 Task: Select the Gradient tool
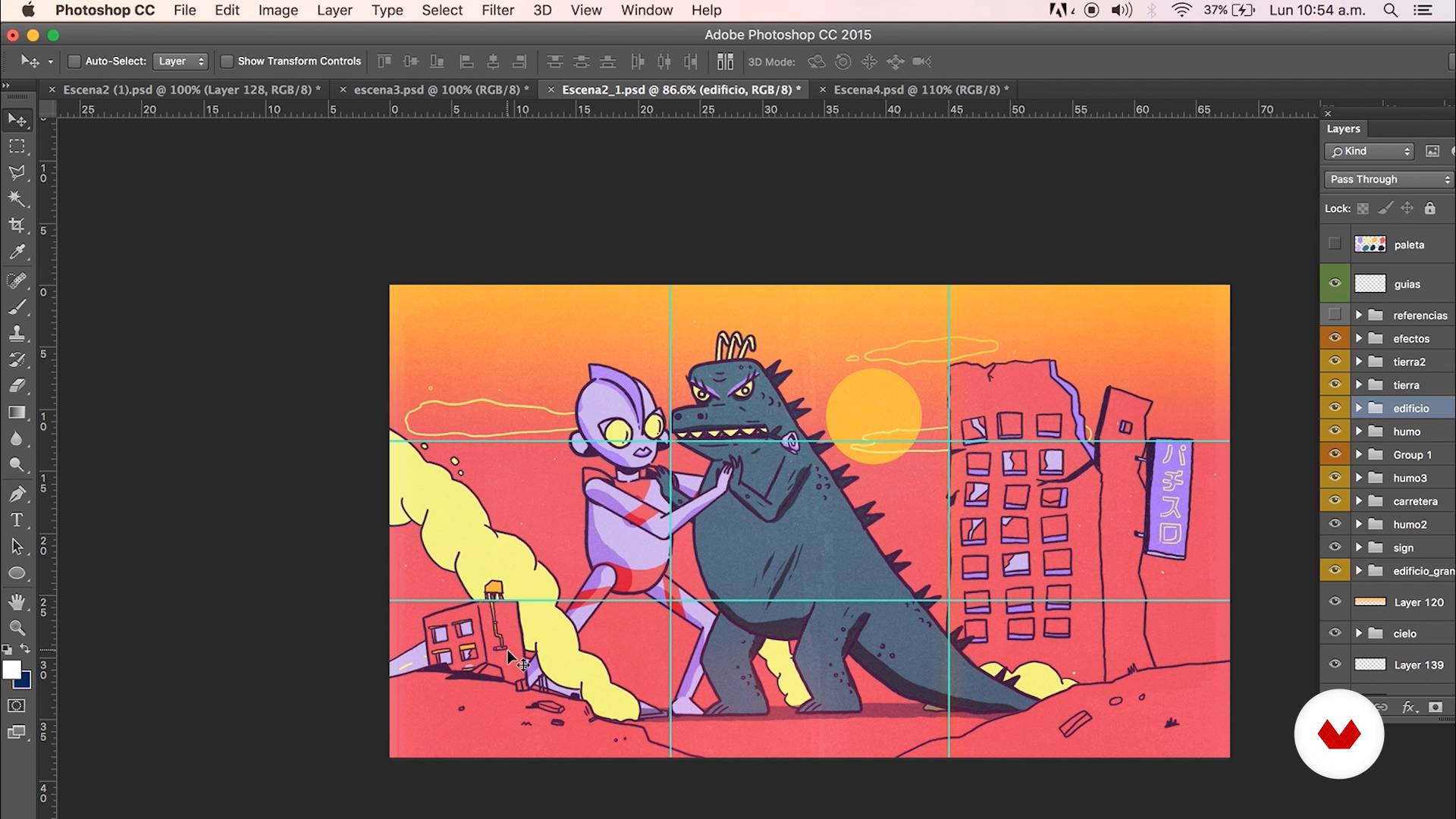17,413
